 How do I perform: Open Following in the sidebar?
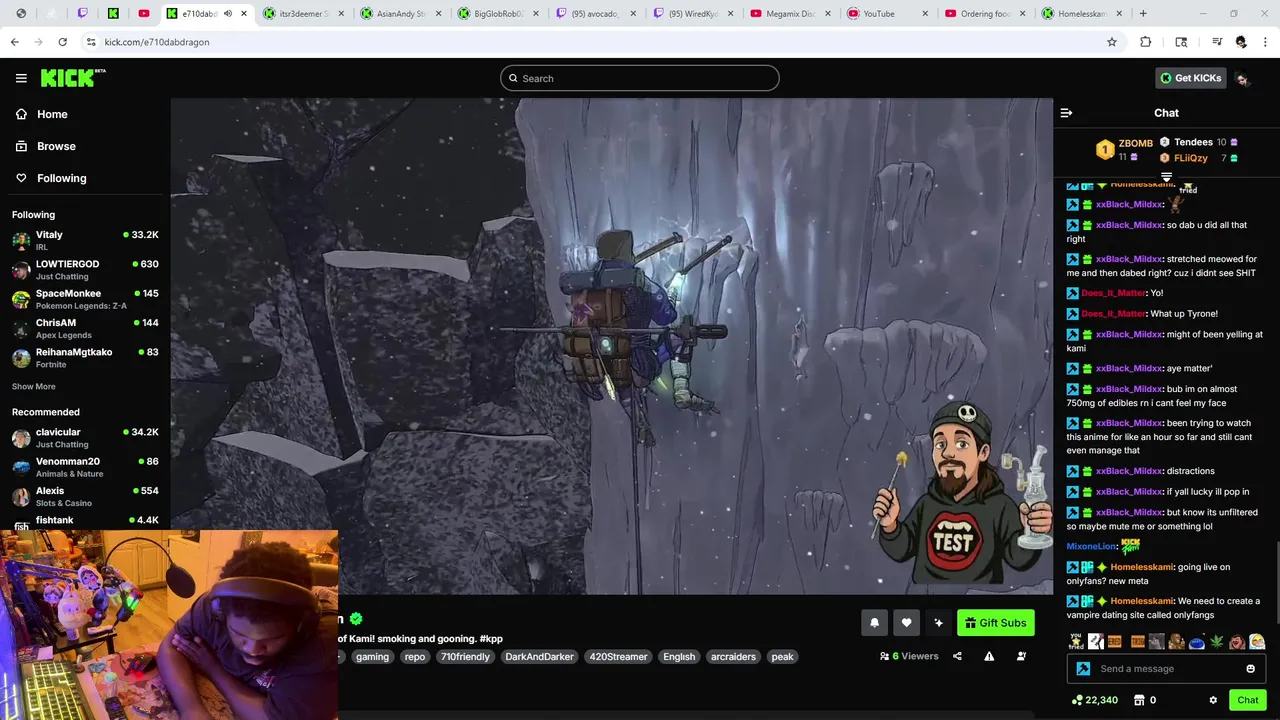coord(61,178)
